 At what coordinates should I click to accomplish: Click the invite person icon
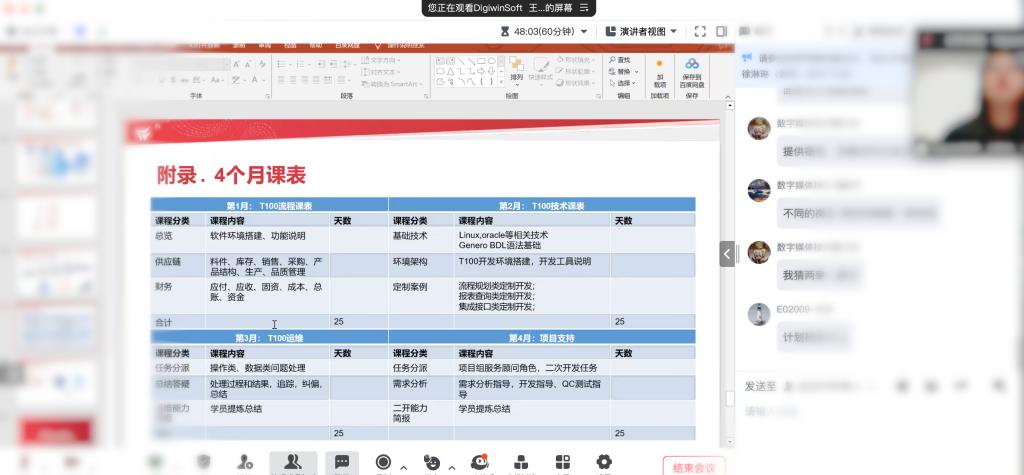coord(245,462)
